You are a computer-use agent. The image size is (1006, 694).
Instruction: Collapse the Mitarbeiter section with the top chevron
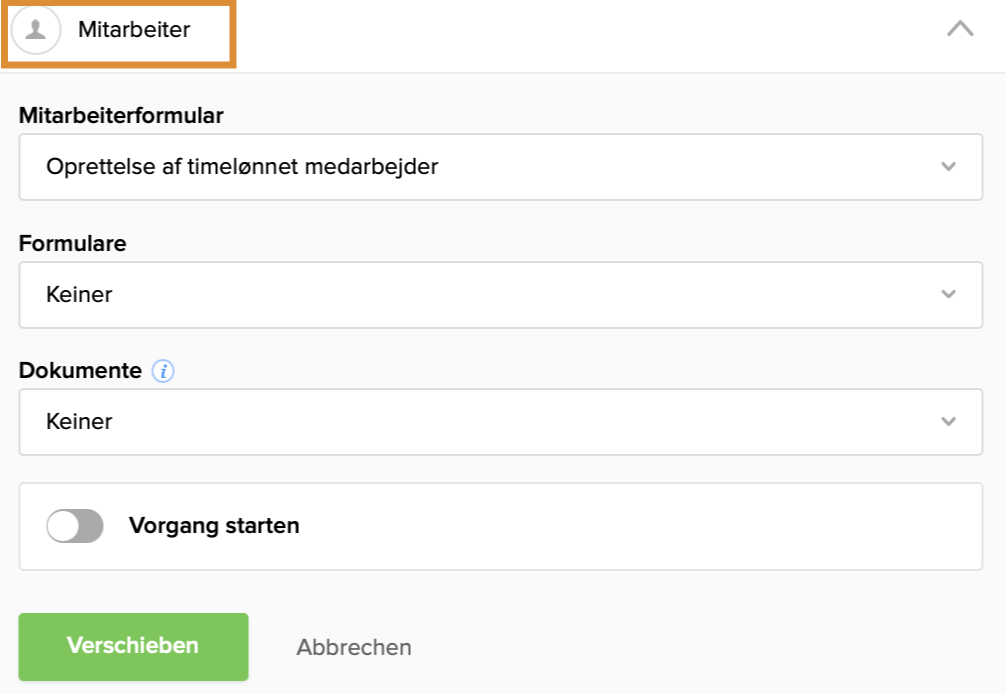(959, 29)
